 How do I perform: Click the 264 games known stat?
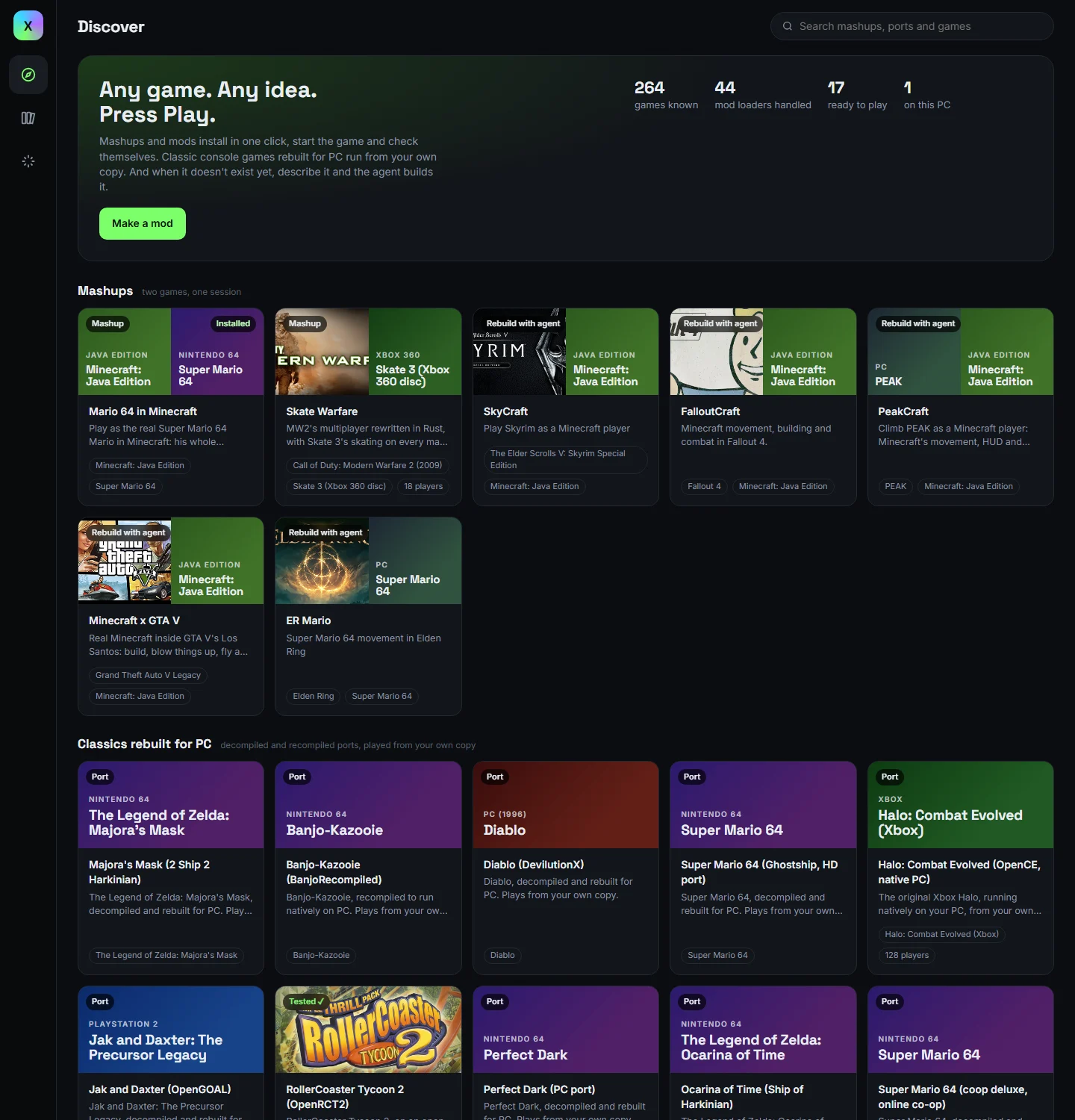click(666, 95)
